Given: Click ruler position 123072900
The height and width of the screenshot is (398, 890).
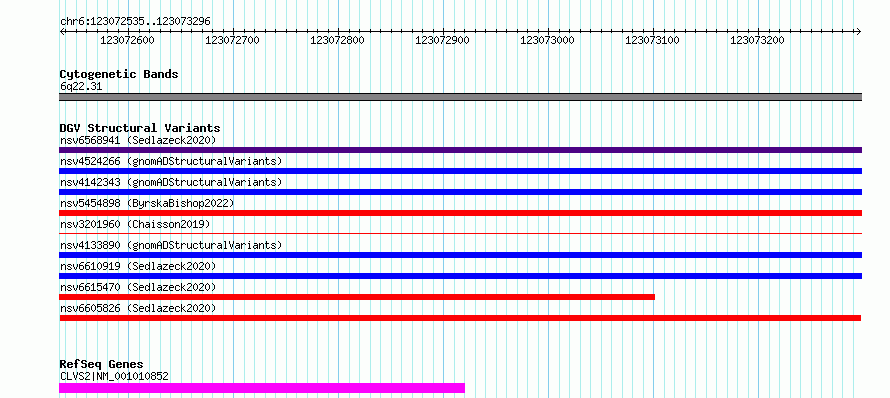Looking at the screenshot, I should point(443,41).
